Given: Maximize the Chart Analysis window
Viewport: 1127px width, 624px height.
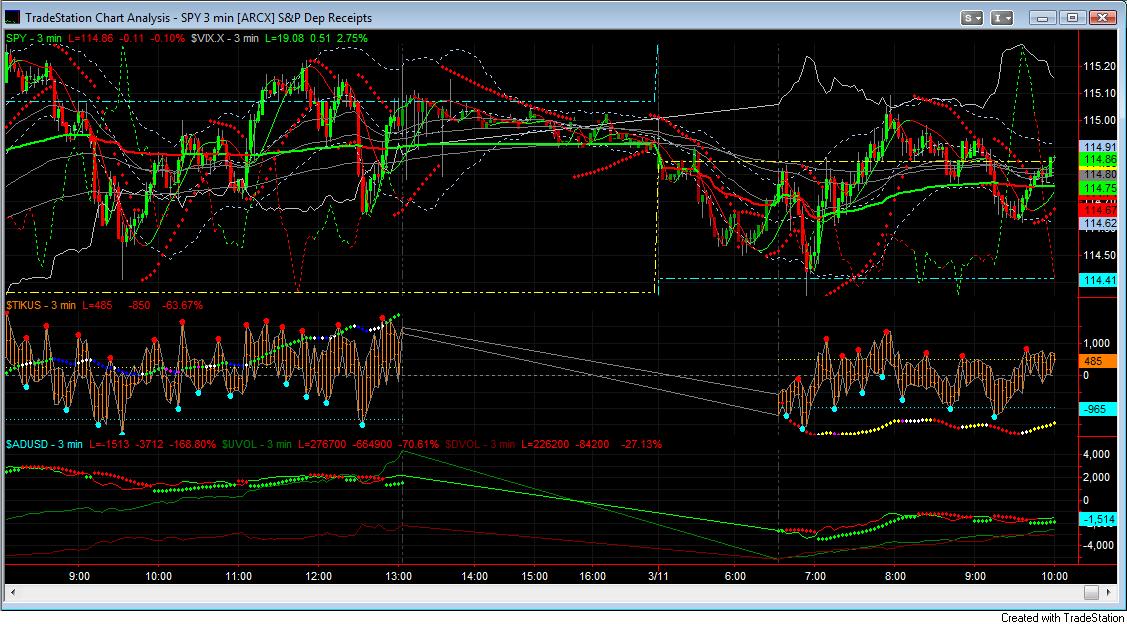Looking at the screenshot, I should coord(1072,17).
